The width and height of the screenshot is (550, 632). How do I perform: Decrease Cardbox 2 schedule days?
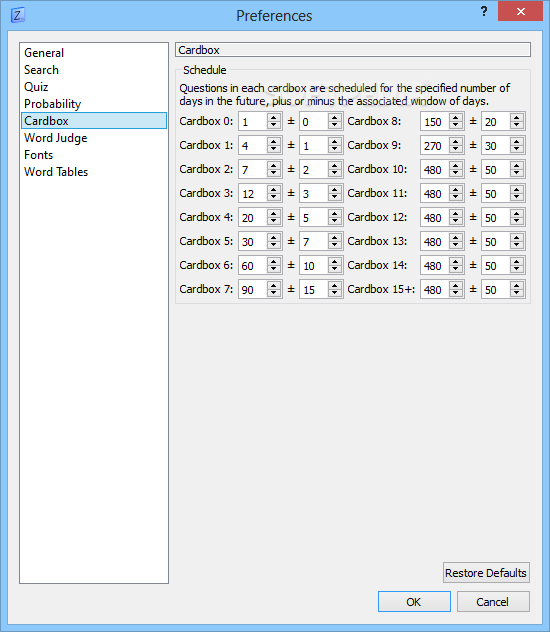(x=274, y=173)
